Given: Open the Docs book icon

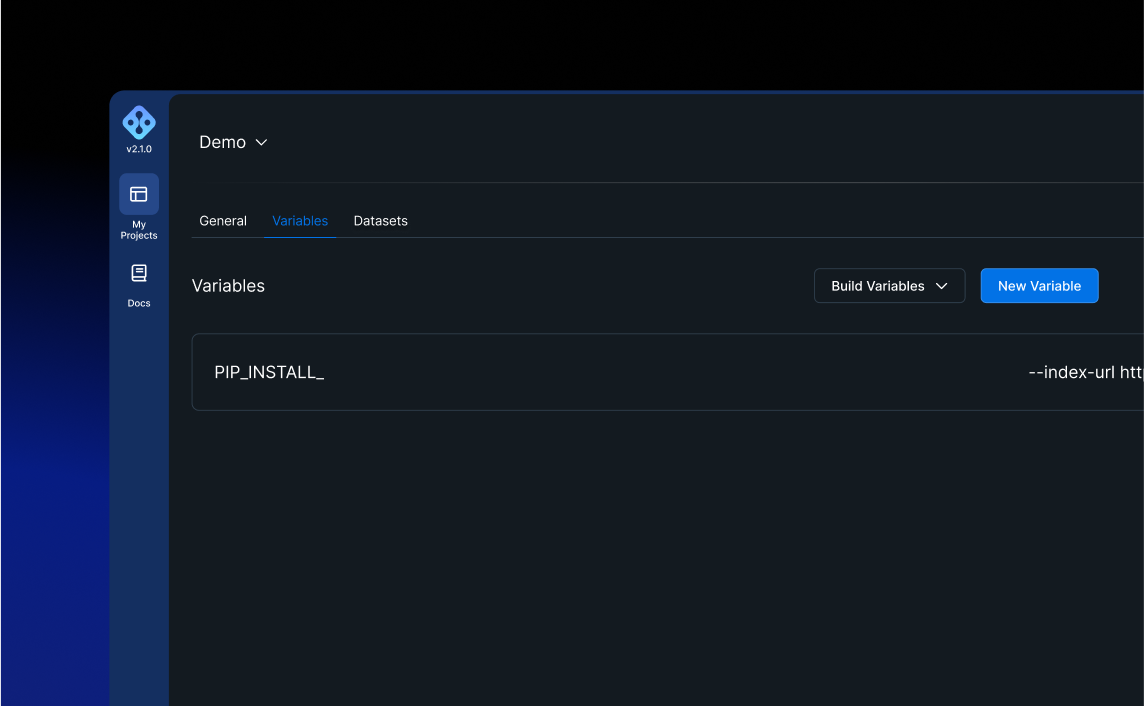Looking at the screenshot, I should (x=139, y=273).
